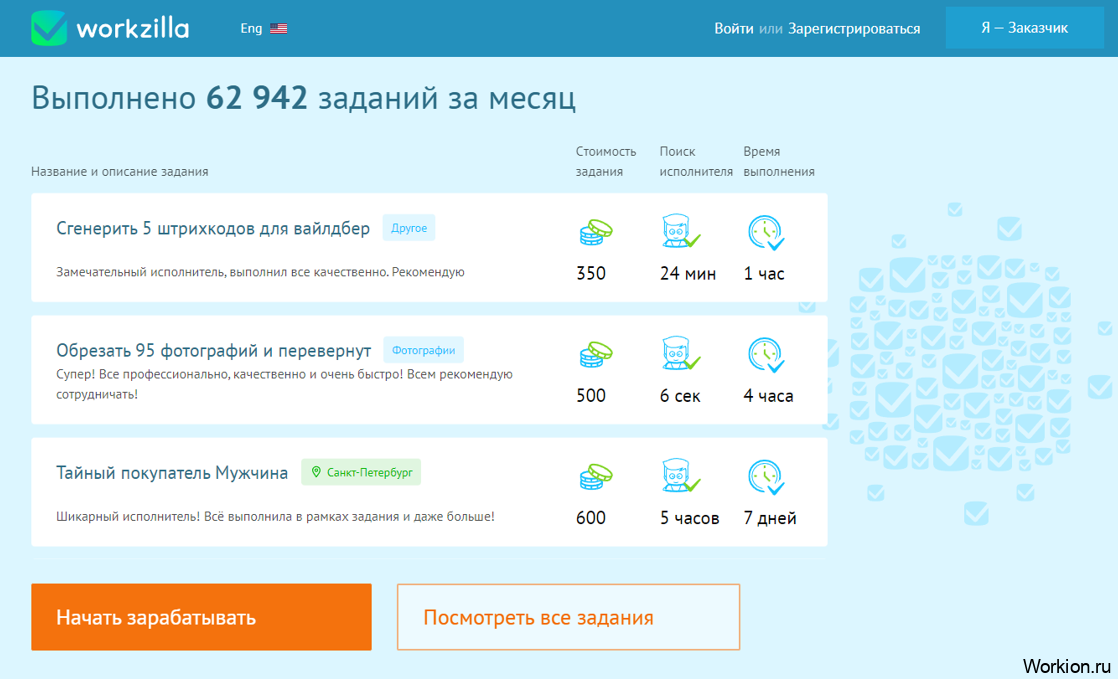Open task Сгенерить 5 штрихкодов для вайлдбер
Screen dimensions: 1118x680
coord(213,229)
